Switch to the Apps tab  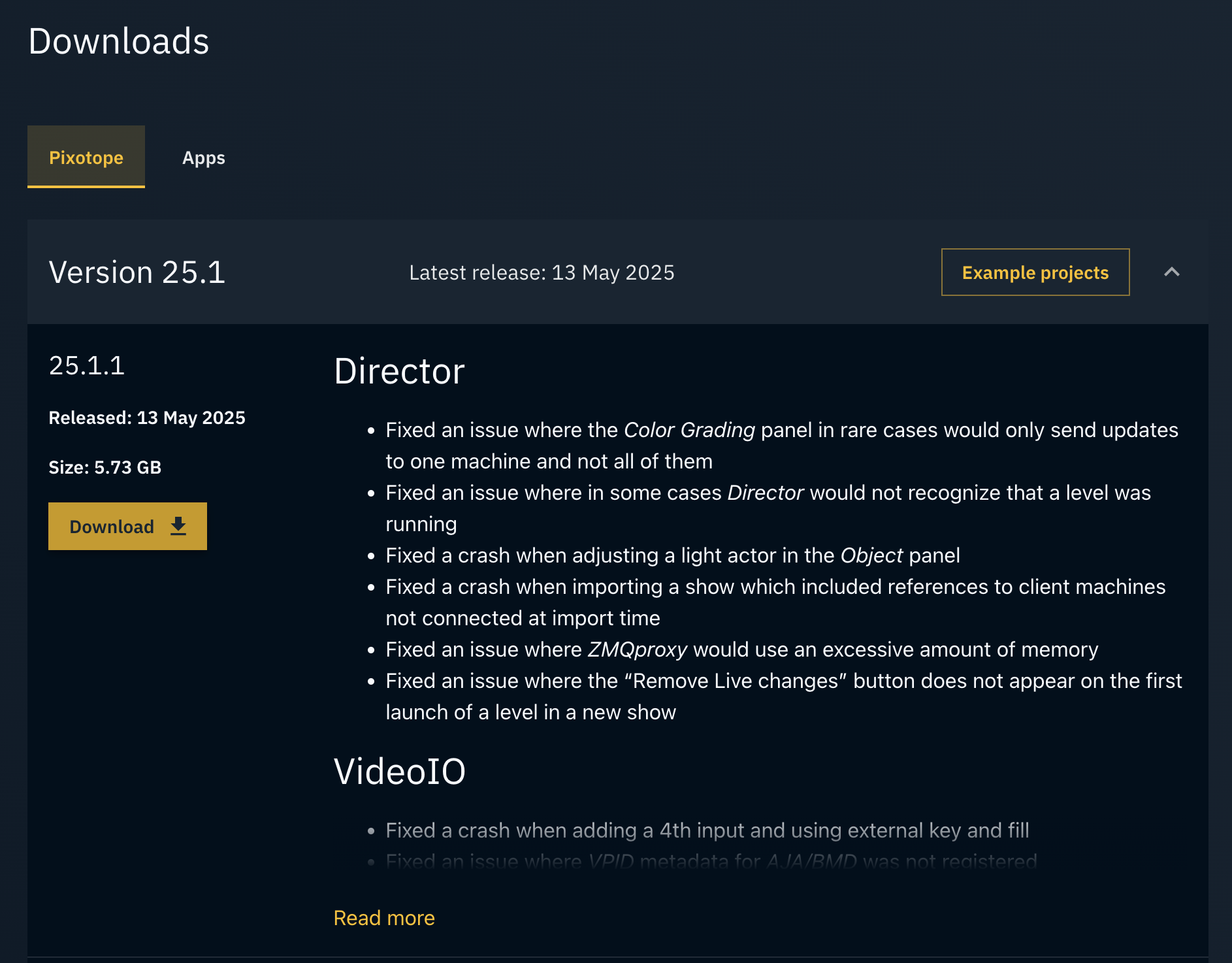pyautogui.click(x=203, y=157)
